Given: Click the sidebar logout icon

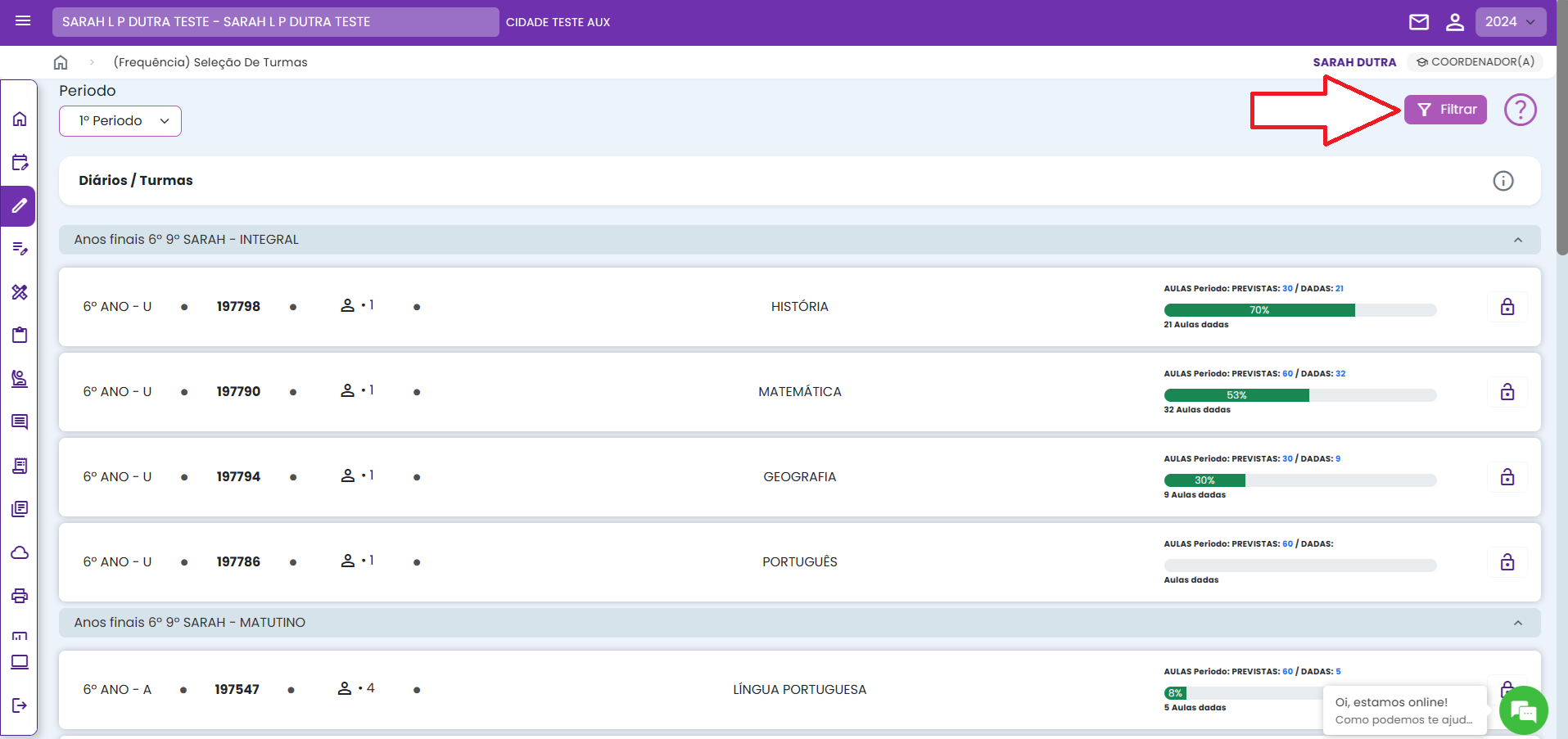Looking at the screenshot, I should coord(20,705).
